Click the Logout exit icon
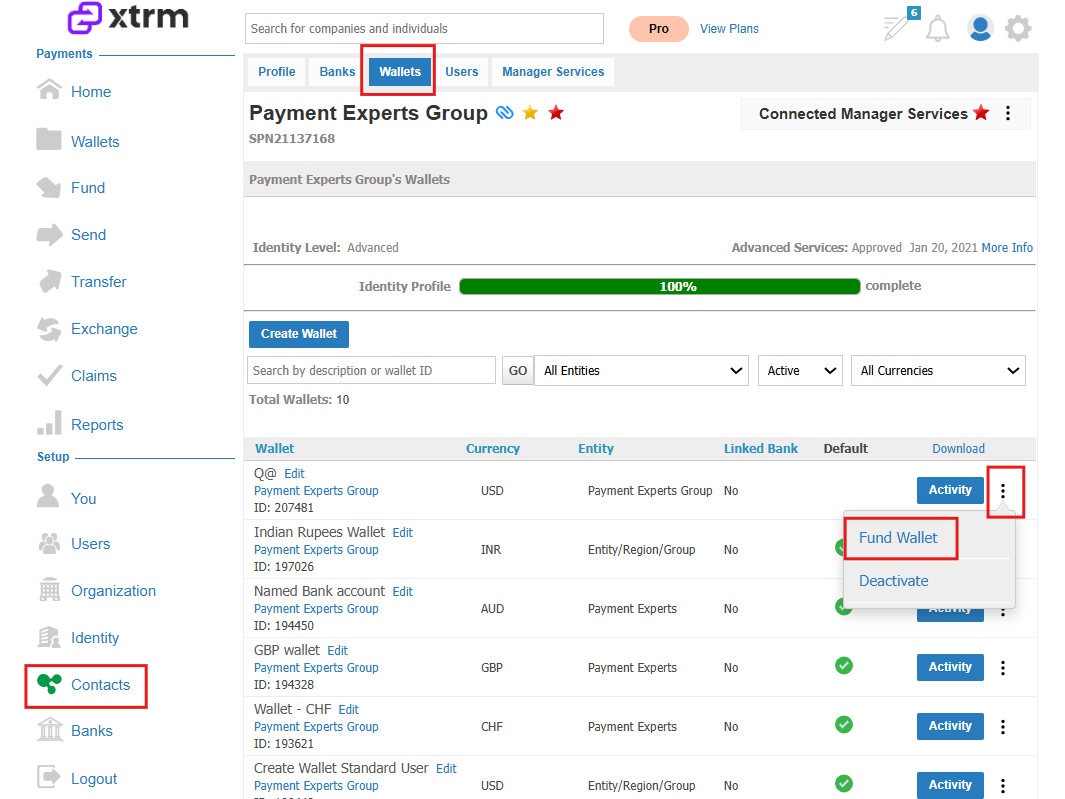 49,777
